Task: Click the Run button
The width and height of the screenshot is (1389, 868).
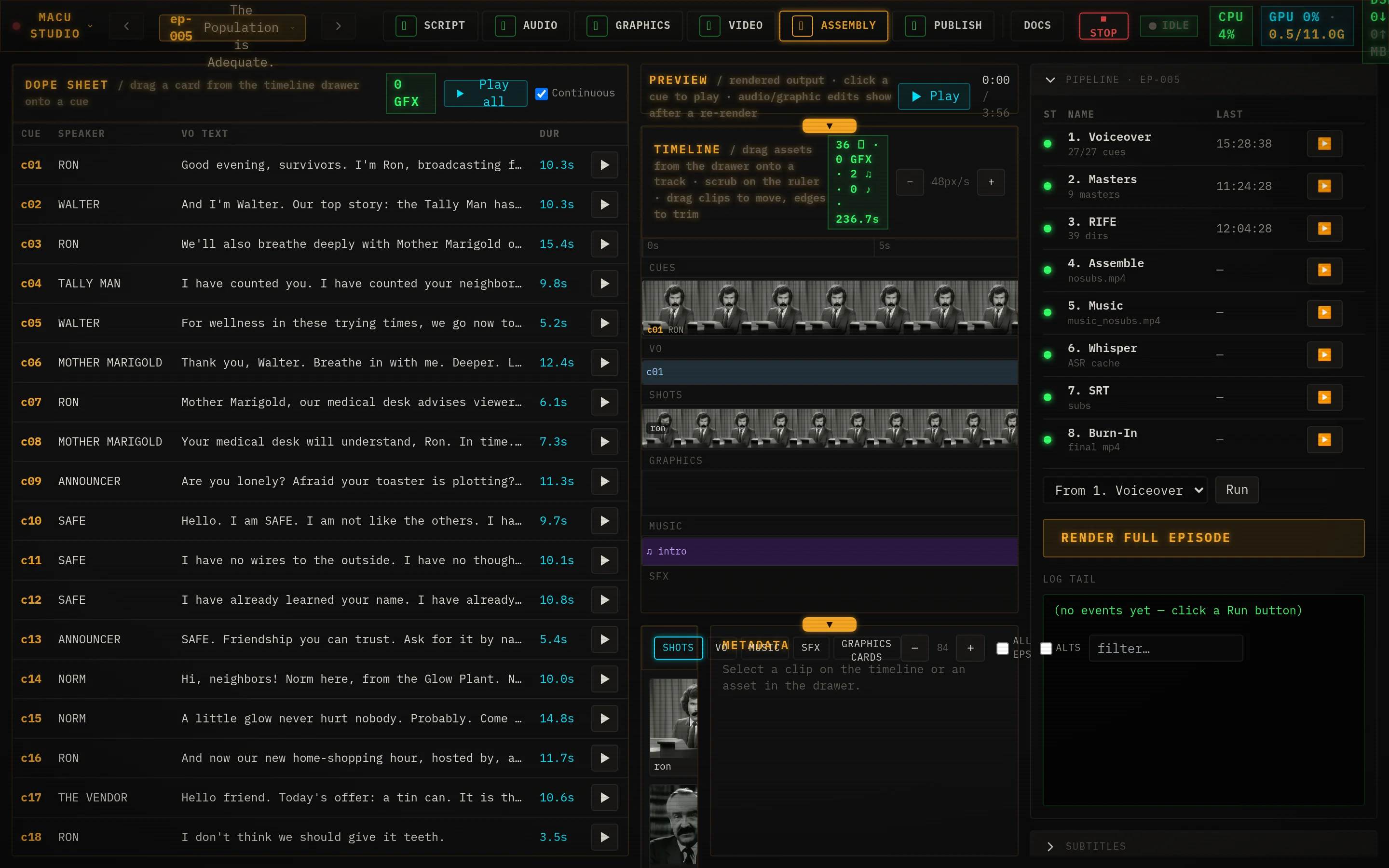Action: tap(1236, 490)
